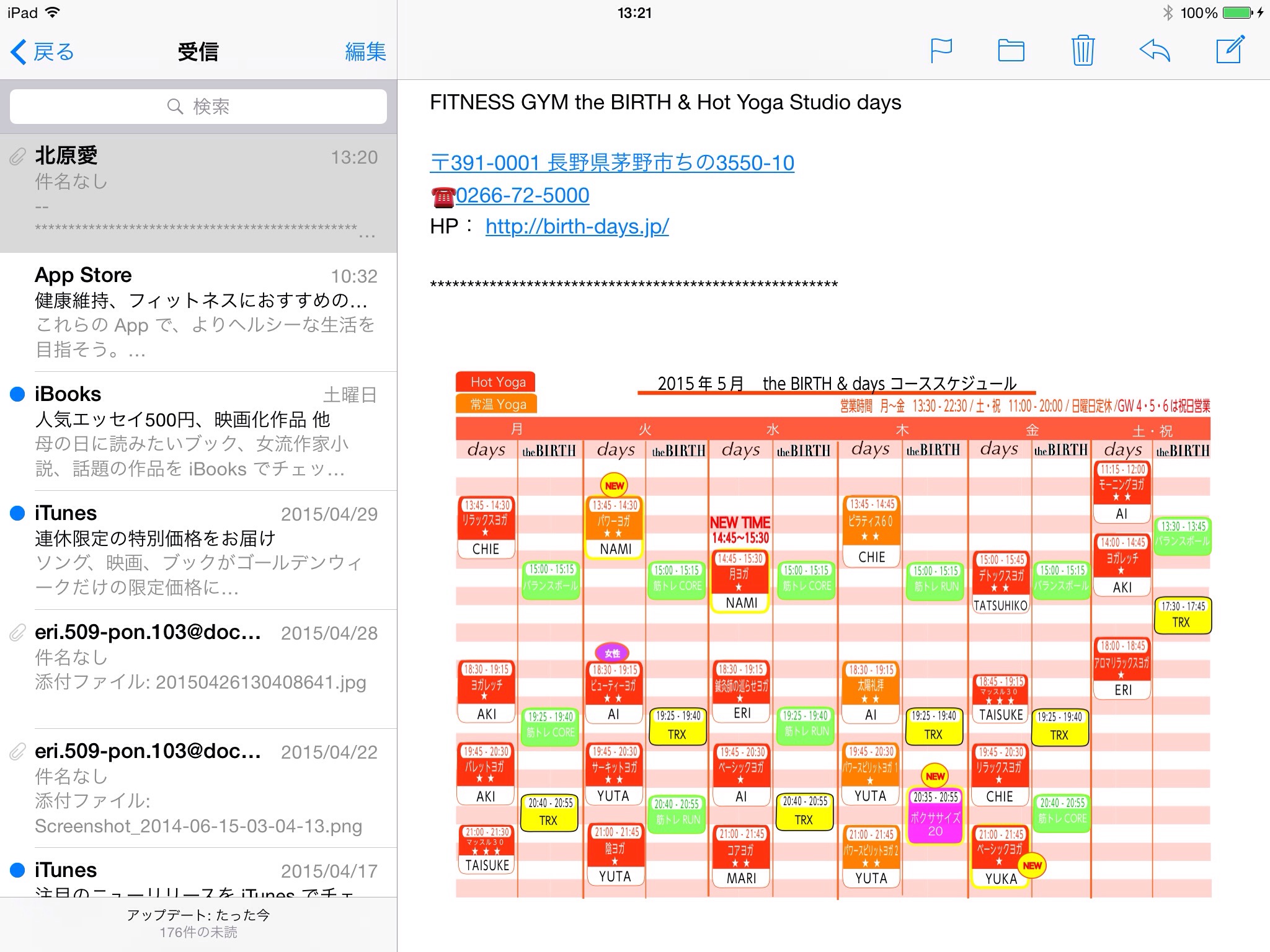Tap attachment paperclip on 北原愛 email
1270x952 pixels.
click(17, 157)
